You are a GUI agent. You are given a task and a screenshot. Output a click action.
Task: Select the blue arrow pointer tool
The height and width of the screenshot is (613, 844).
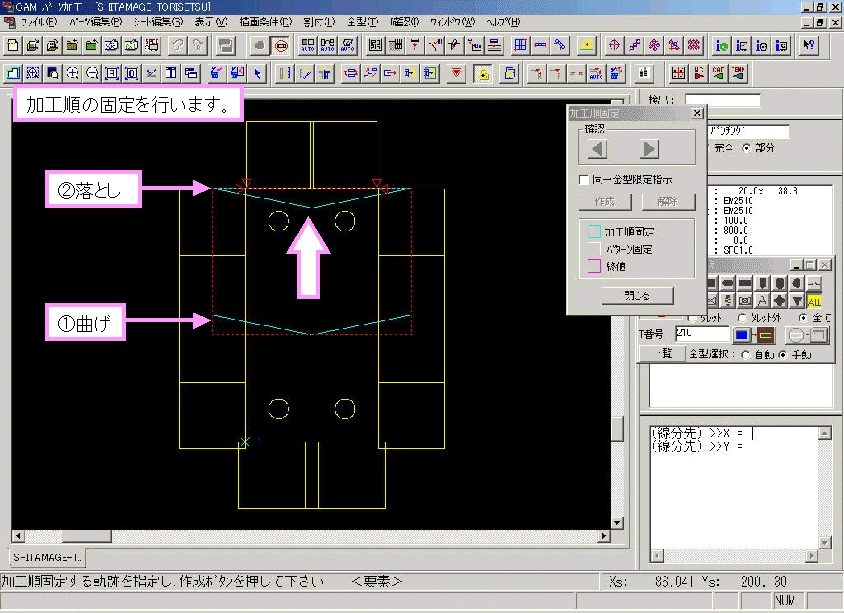coord(257,73)
